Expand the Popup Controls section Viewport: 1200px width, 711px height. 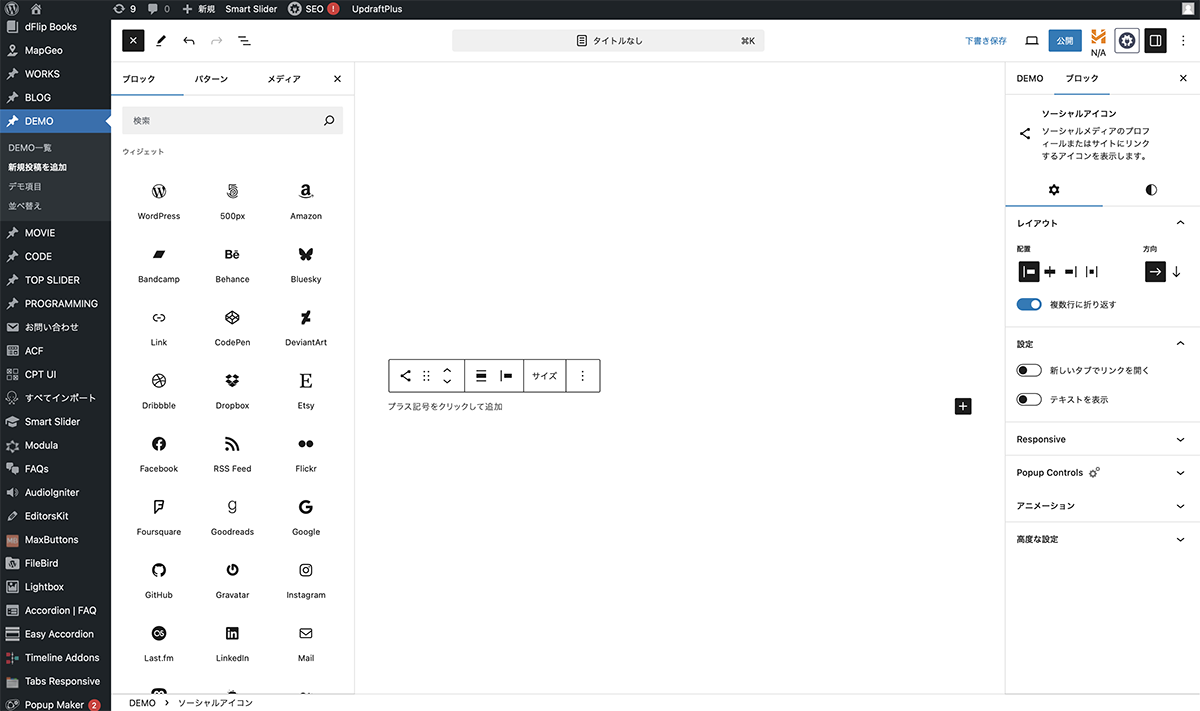(1100, 472)
